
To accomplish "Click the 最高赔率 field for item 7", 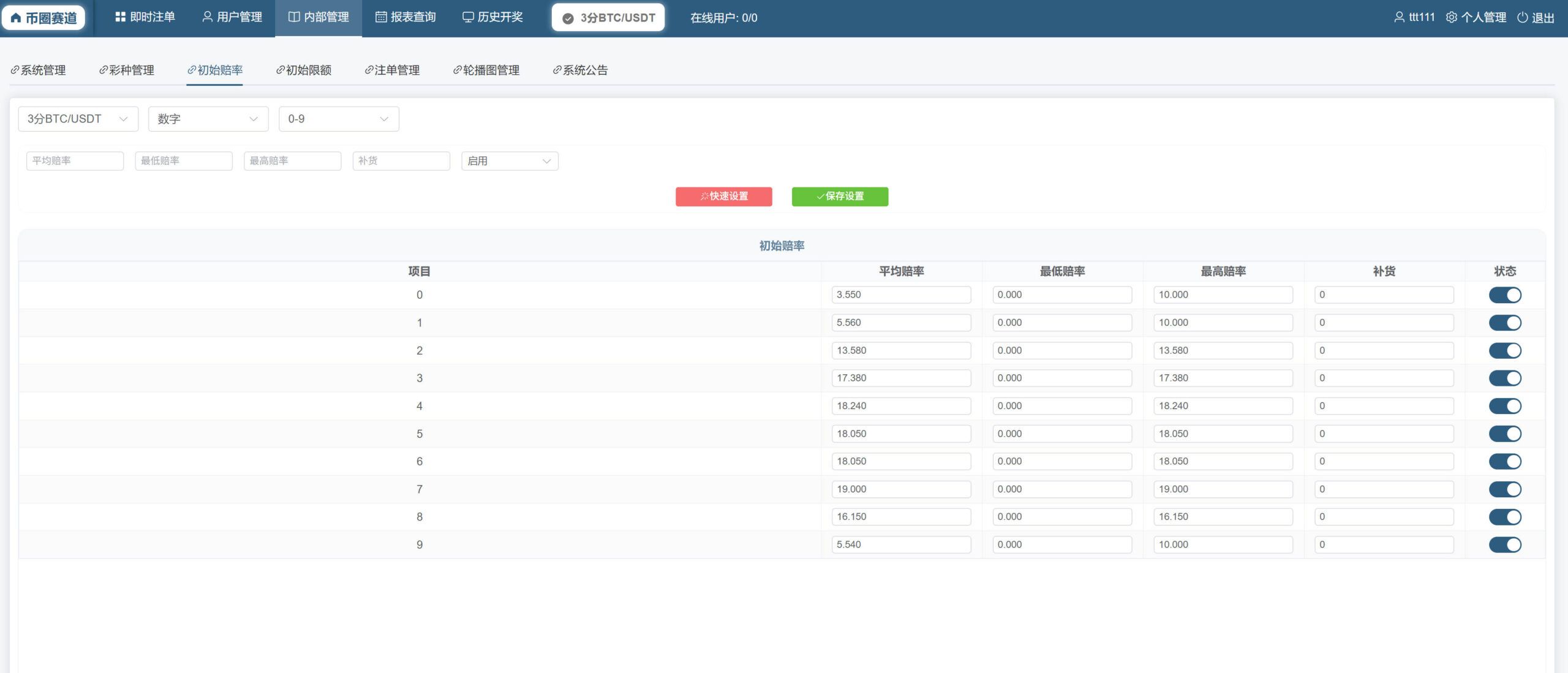I will click(1223, 489).
